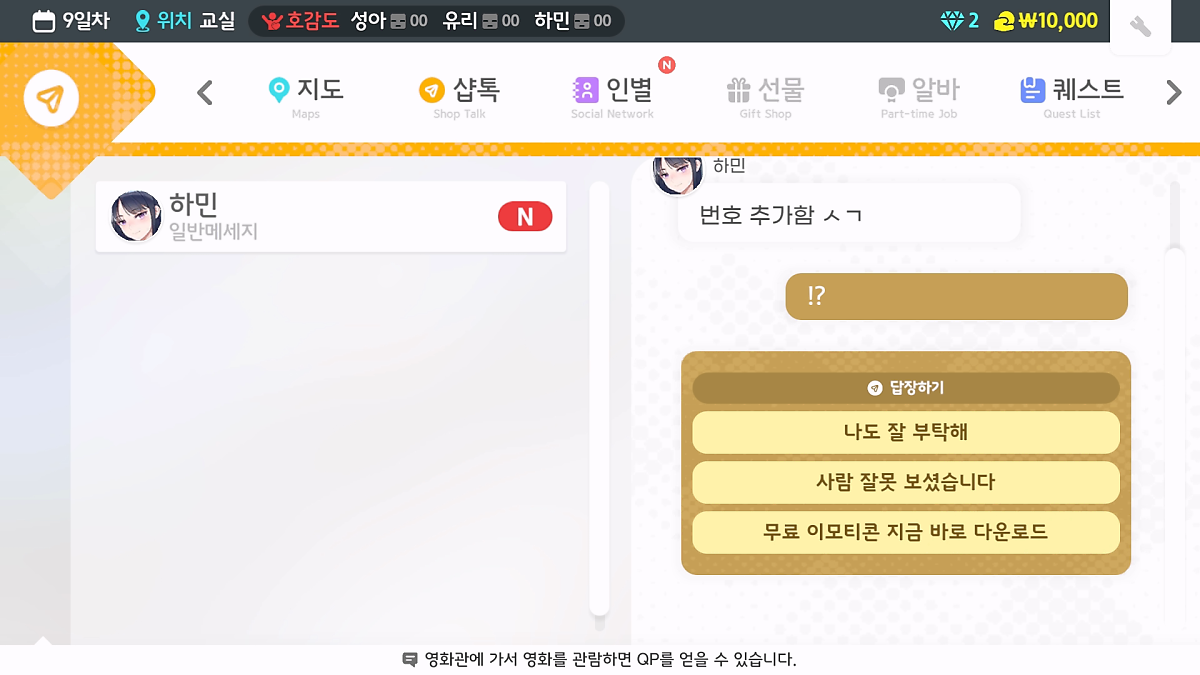Viewport: 1200px width, 675px height.
Task: Open the 알바 Part-time Job icon
Action: tap(891, 90)
